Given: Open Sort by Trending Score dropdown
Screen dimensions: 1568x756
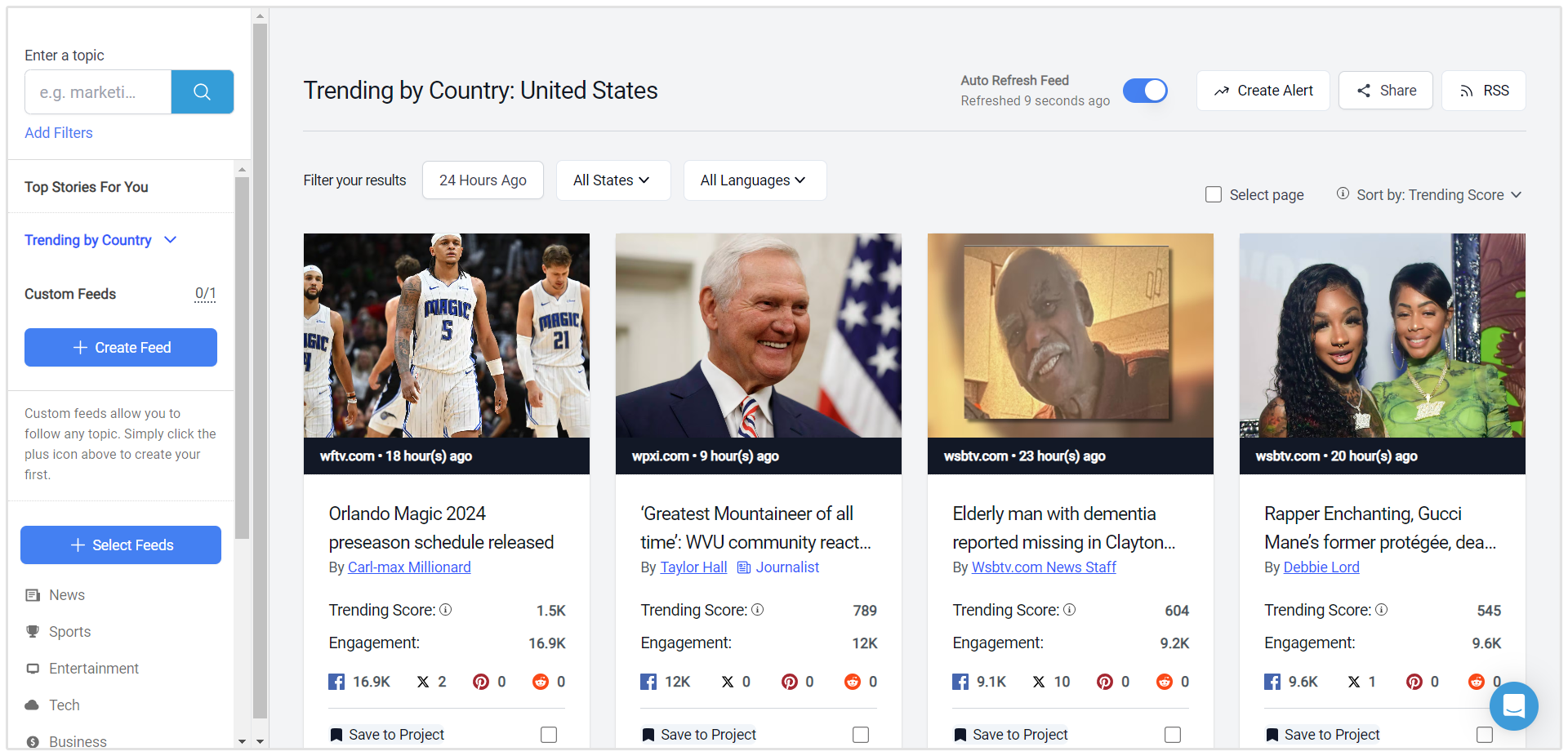Looking at the screenshot, I should coord(1438,195).
